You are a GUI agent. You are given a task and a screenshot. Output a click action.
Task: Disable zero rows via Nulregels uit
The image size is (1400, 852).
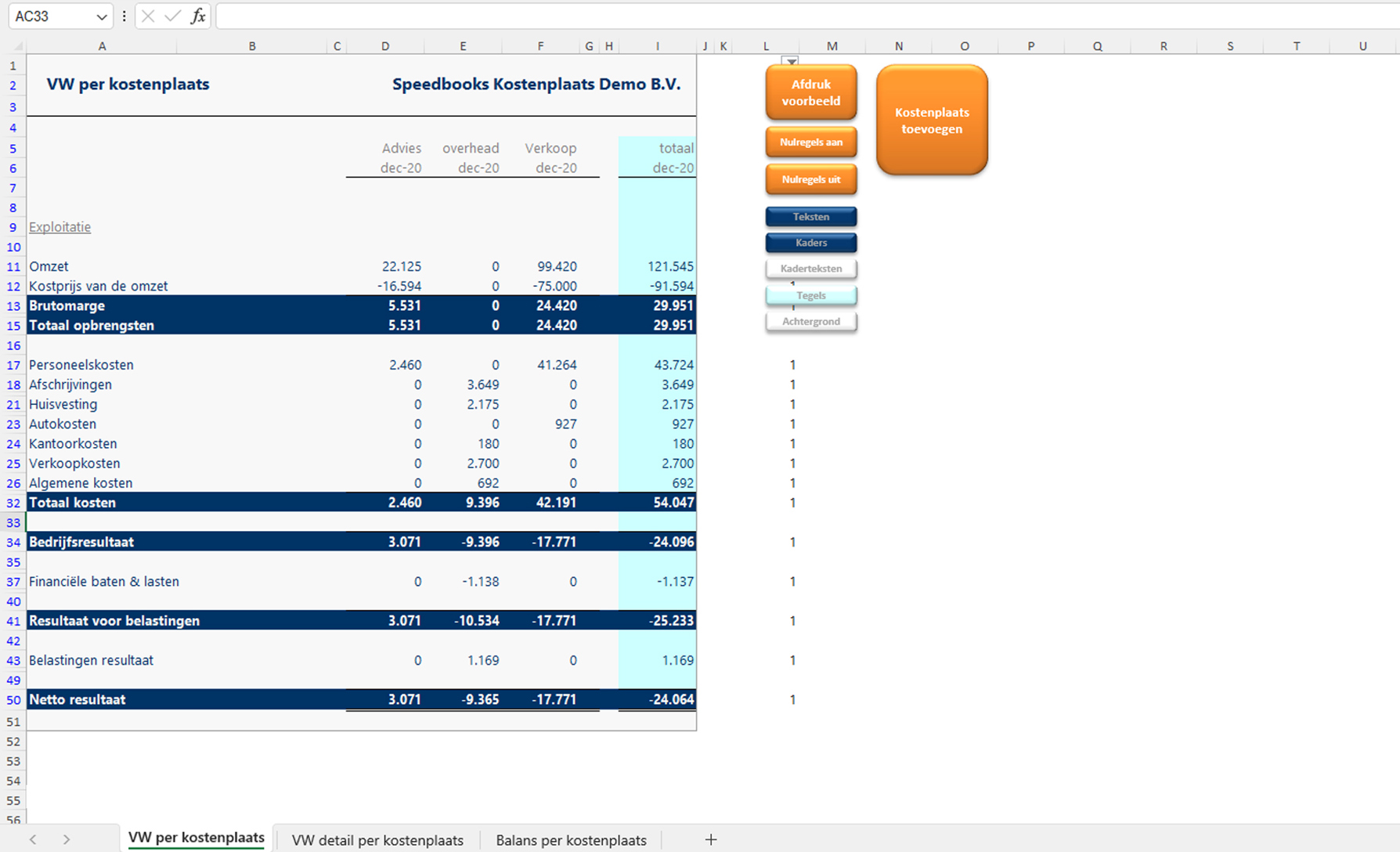pyautogui.click(x=811, y=179)
